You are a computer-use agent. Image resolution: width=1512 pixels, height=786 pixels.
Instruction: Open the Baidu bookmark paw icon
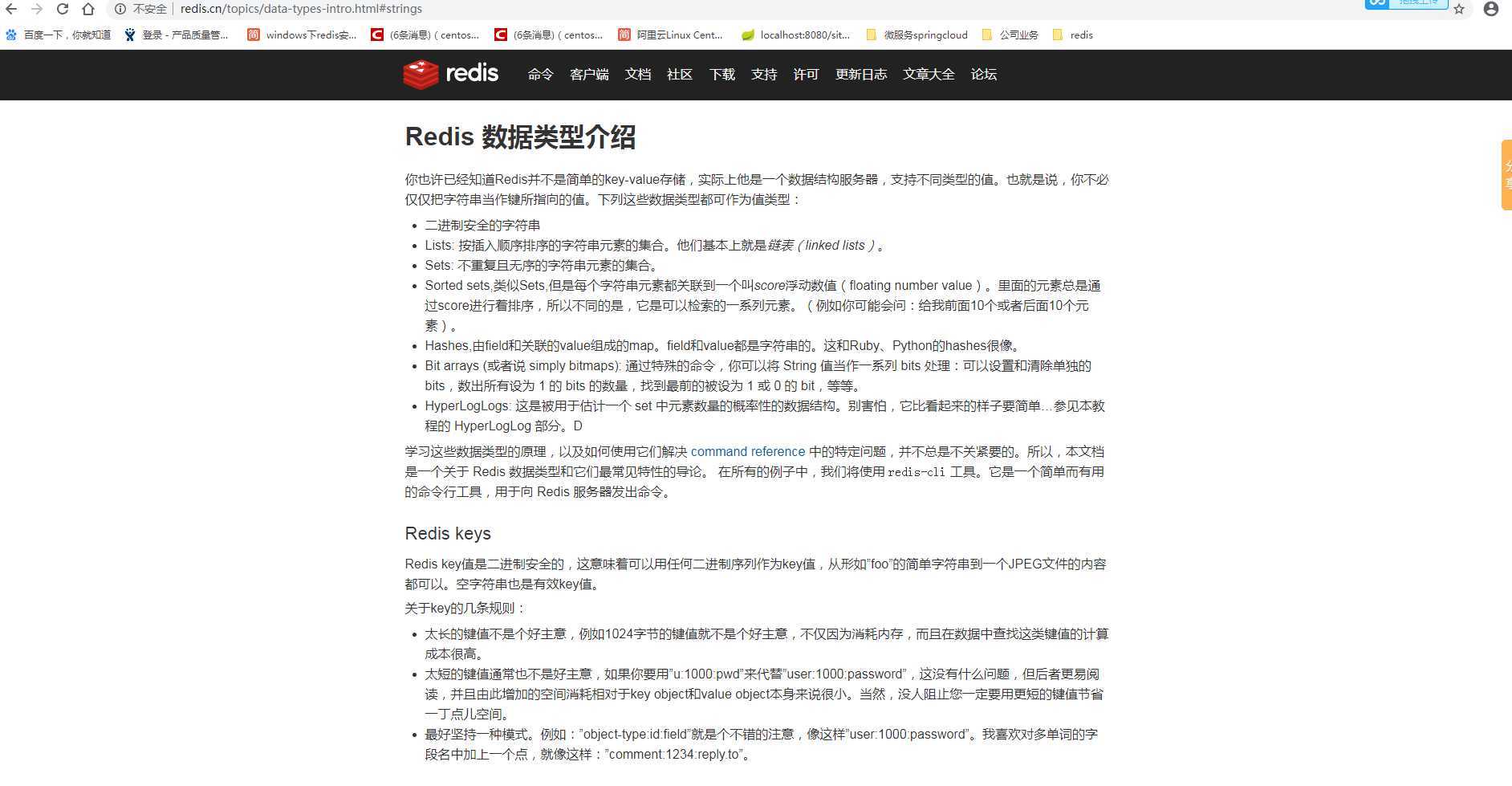[x=11, y=35]
